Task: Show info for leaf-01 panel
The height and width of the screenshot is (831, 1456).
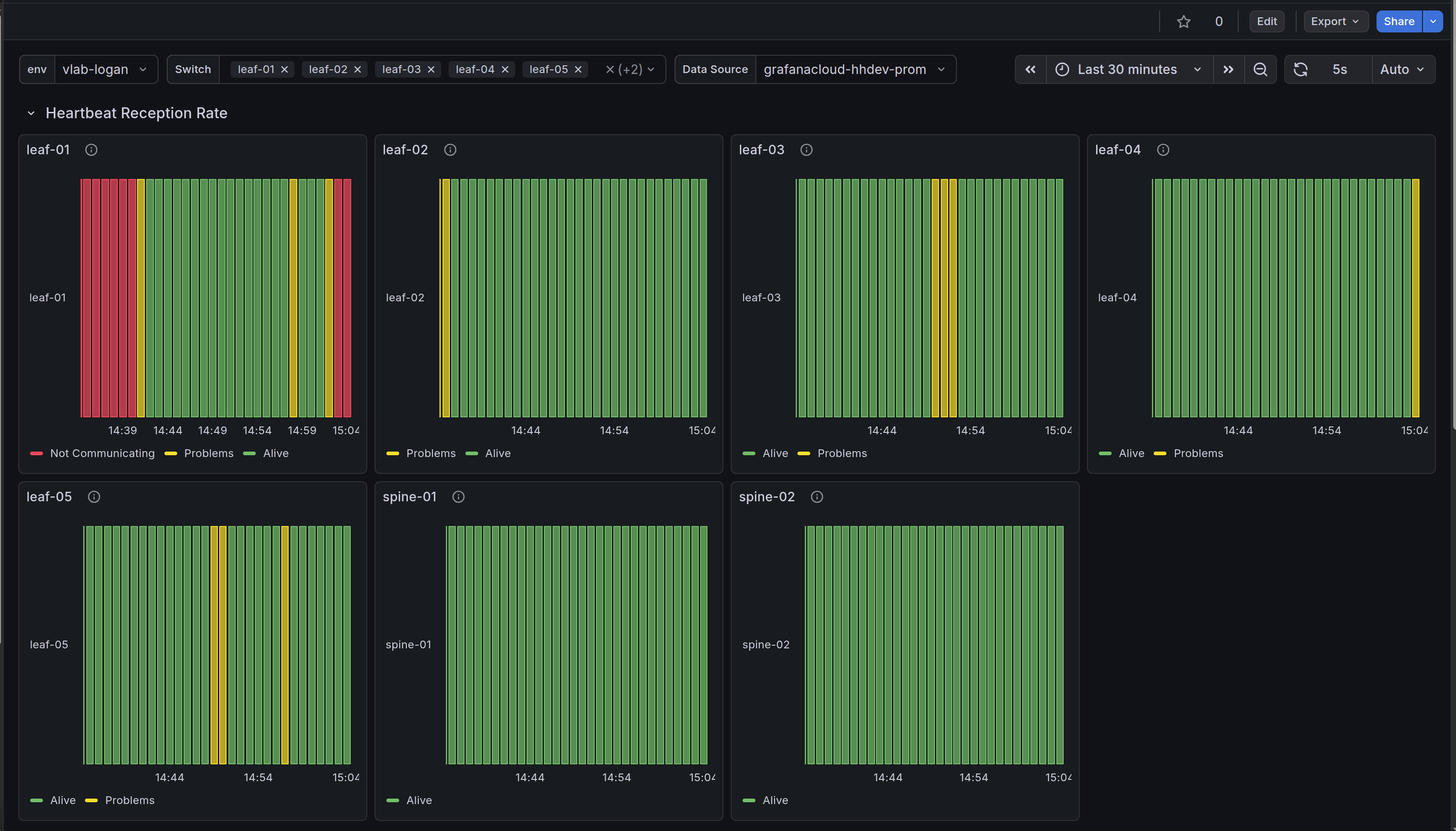Action: (x=91, y=150)
